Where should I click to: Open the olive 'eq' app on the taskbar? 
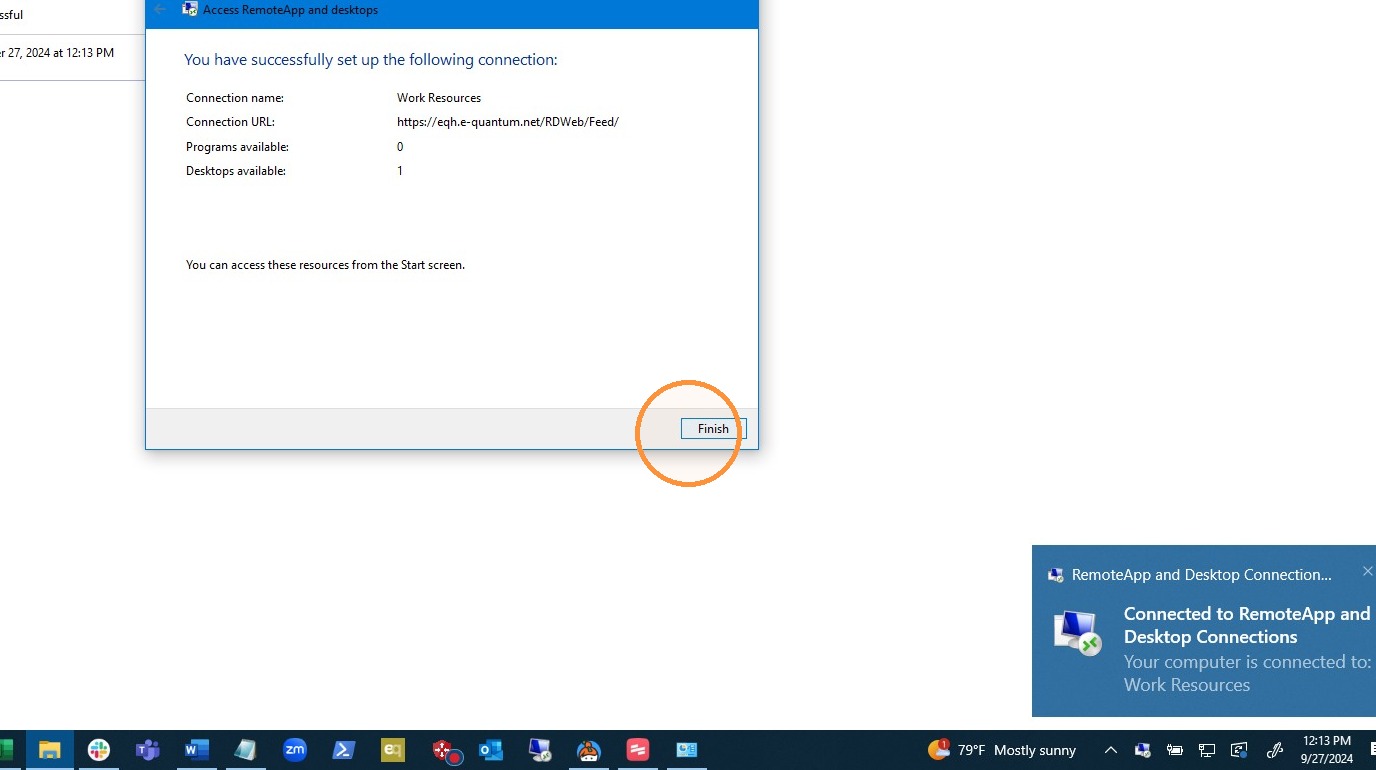click(392, 750)
